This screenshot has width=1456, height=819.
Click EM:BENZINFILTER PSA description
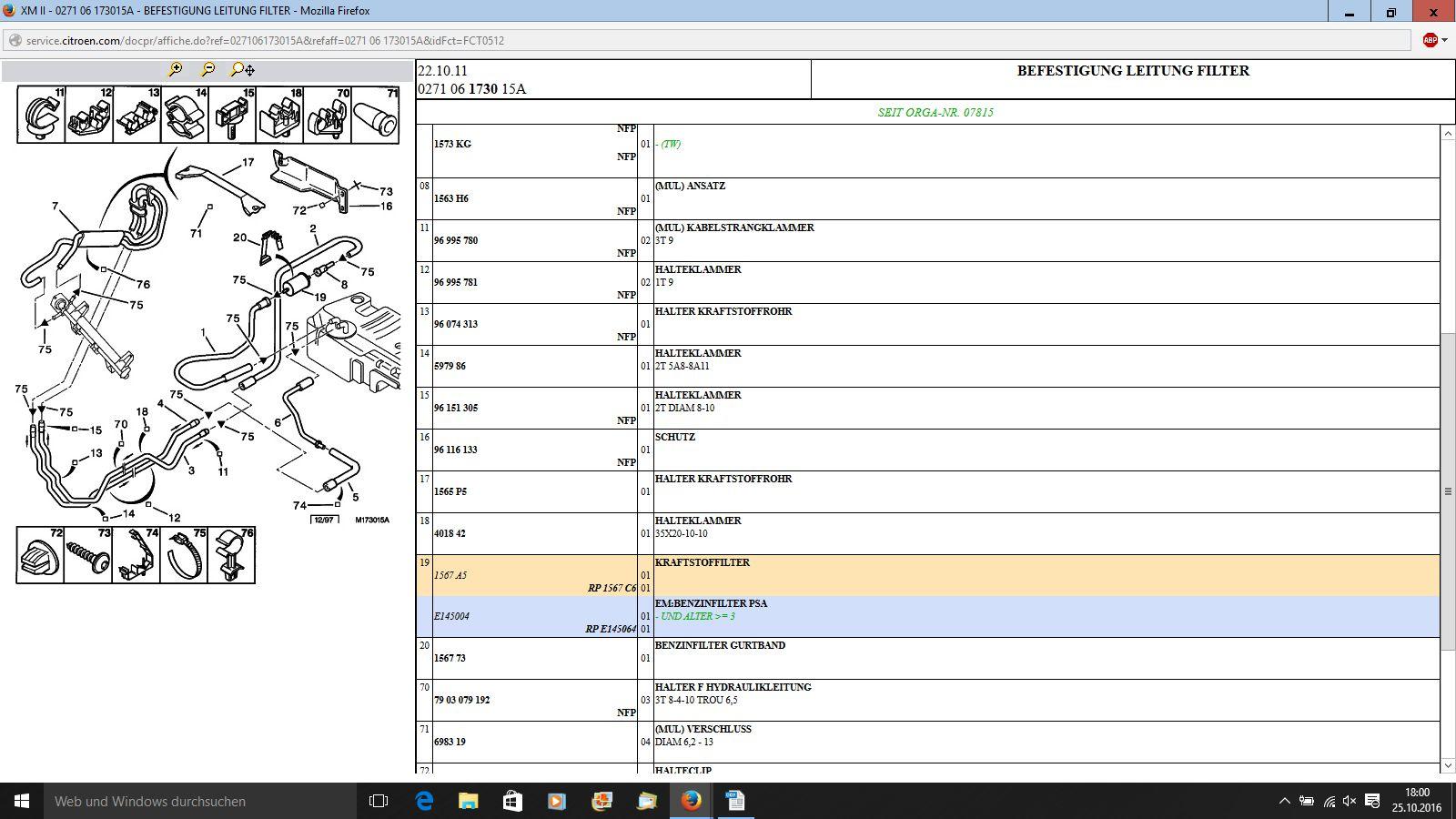pos(711,603)
